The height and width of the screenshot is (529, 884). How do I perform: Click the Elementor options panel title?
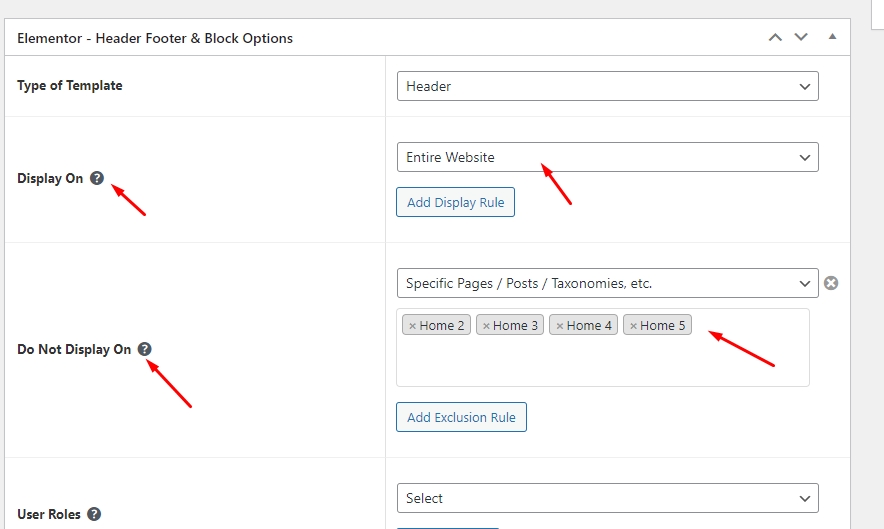[x=155, y=38]
